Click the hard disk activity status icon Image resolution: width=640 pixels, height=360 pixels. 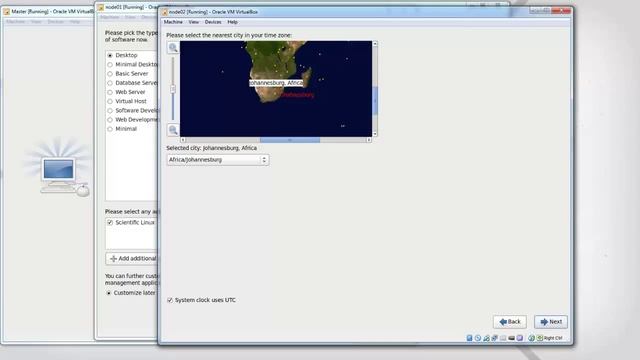click(x=469, y=338)
